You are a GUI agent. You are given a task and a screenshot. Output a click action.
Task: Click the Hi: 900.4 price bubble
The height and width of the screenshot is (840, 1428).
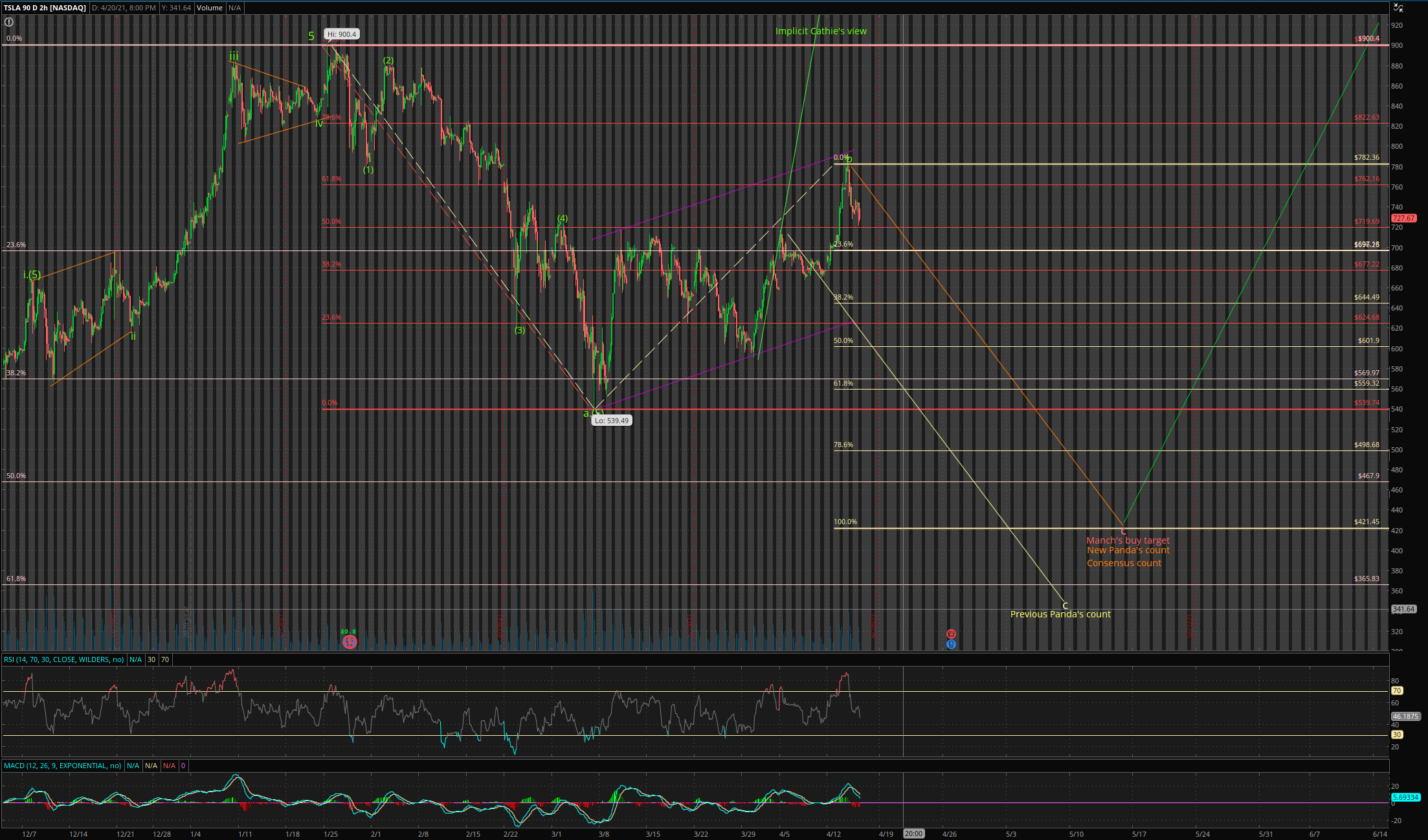pos(342,34)
